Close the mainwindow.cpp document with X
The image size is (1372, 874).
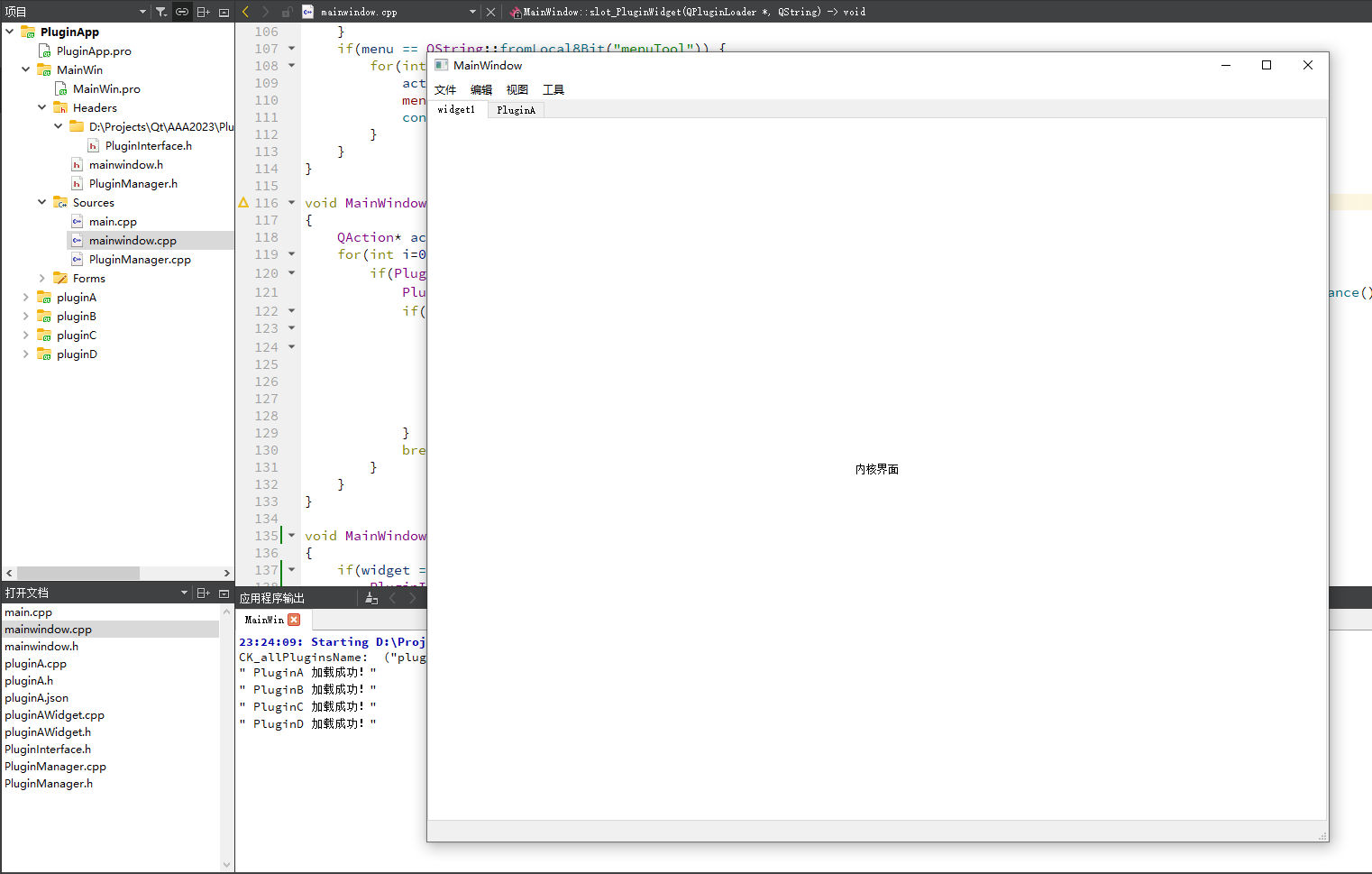(491, 12)
